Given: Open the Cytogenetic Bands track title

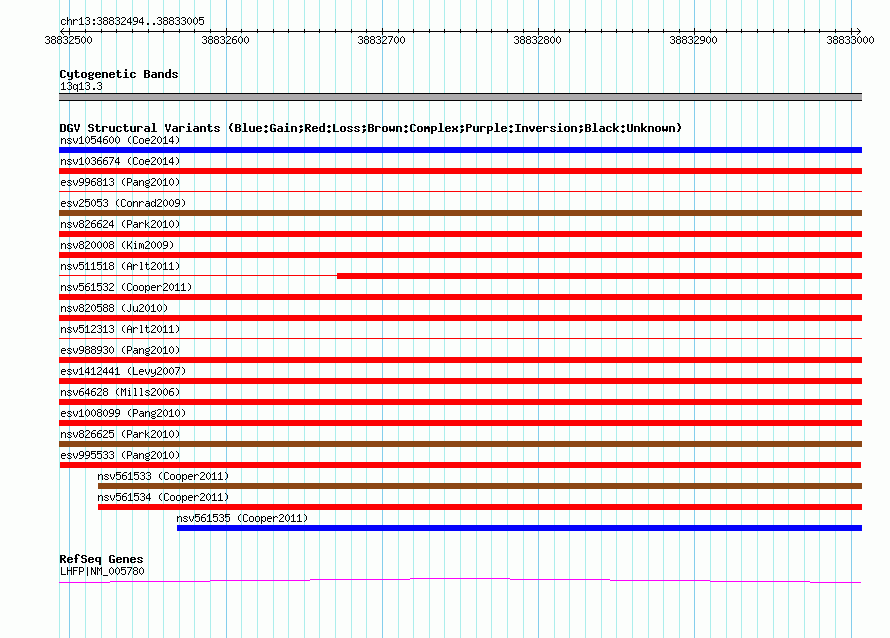Looking at the screenshot, I should (x=119, y=74).
